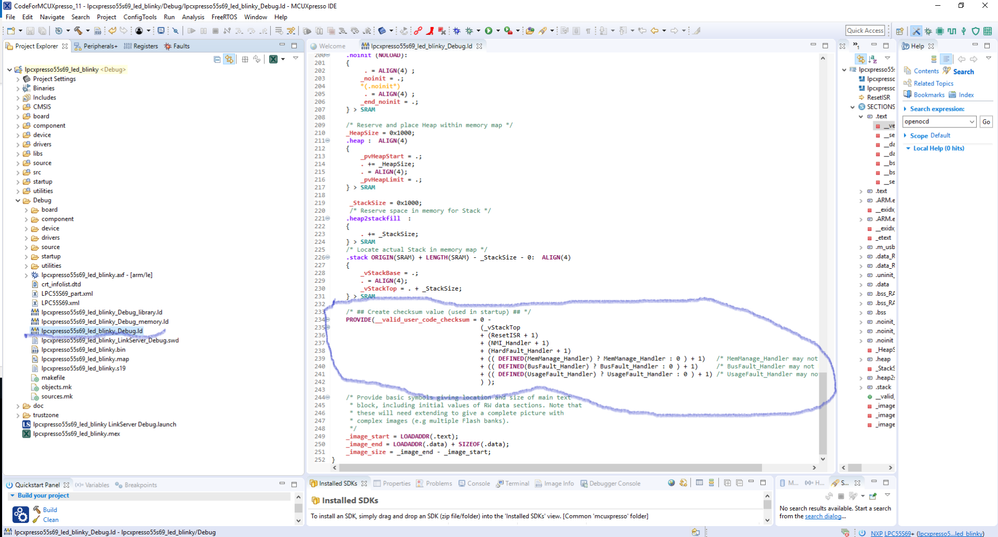Open the Navigate menu
The height and width of the screenshot is (537, 998).
(x=52, y=17)
